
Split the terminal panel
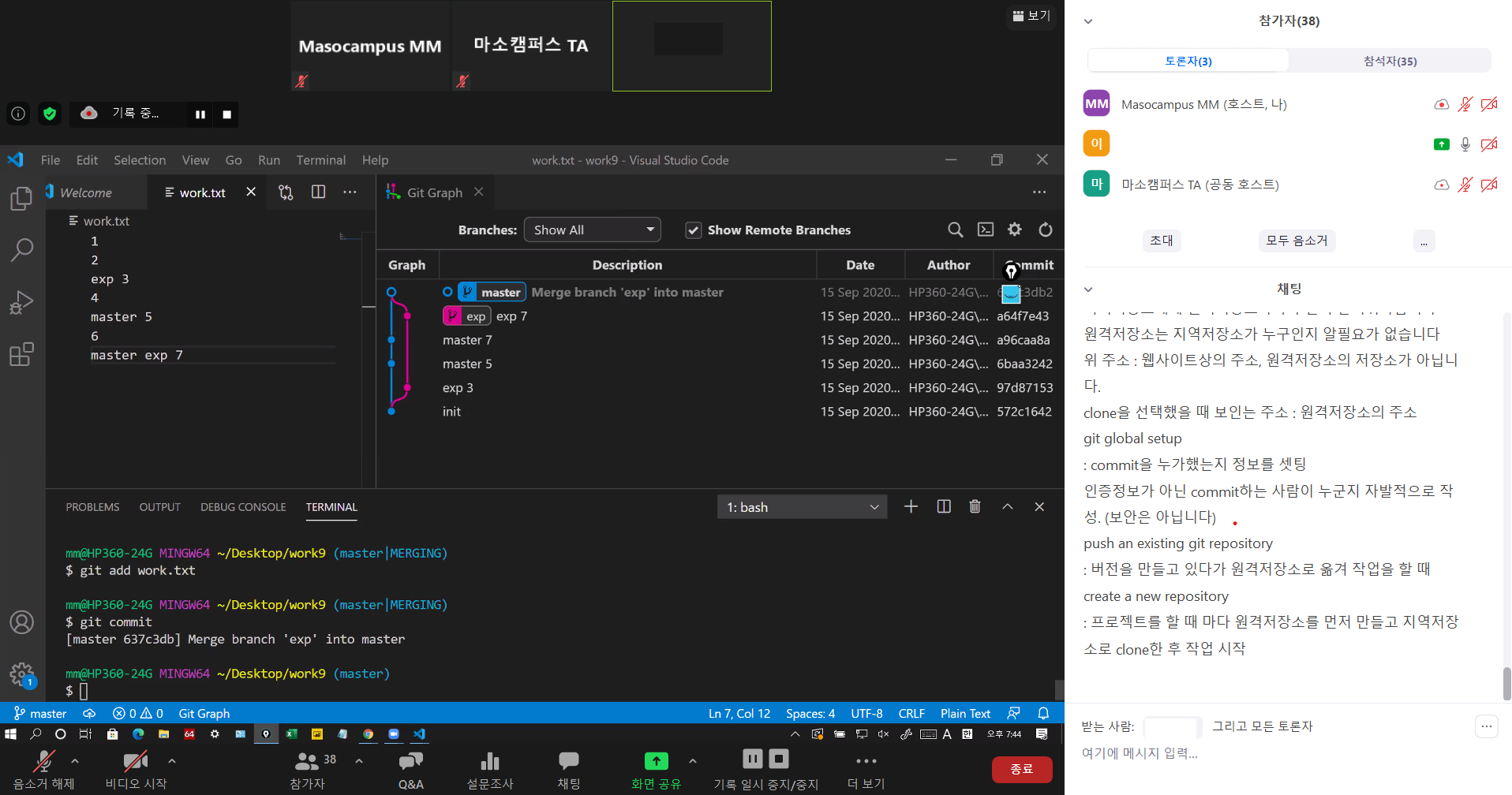tap(943, 506)
